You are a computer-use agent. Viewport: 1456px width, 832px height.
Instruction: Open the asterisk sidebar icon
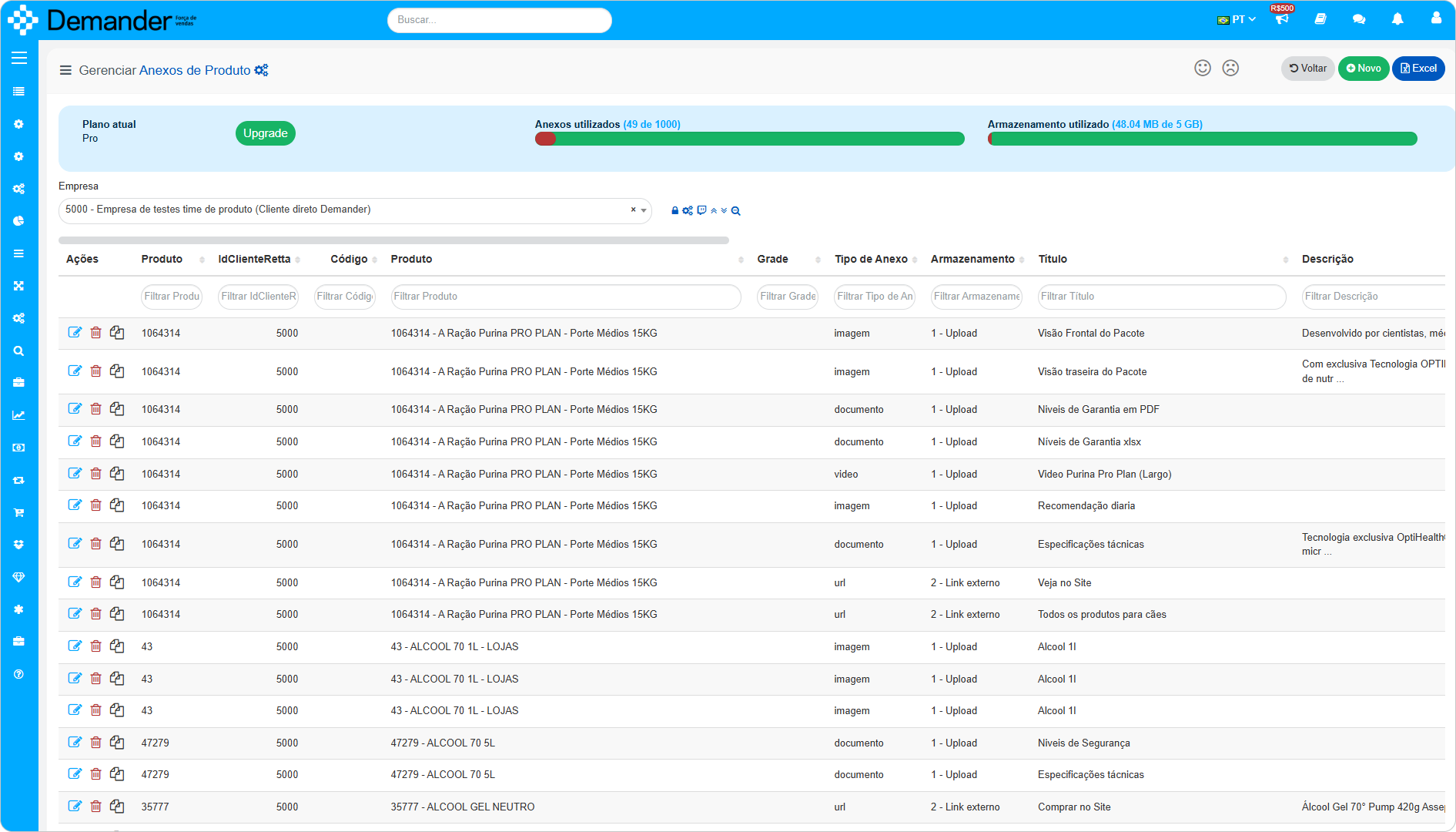19,609
